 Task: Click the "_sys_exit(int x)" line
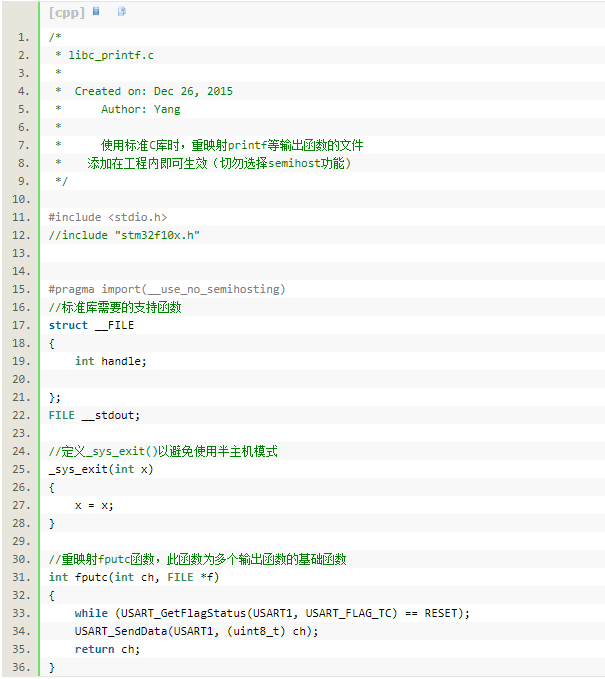point(100,469)
